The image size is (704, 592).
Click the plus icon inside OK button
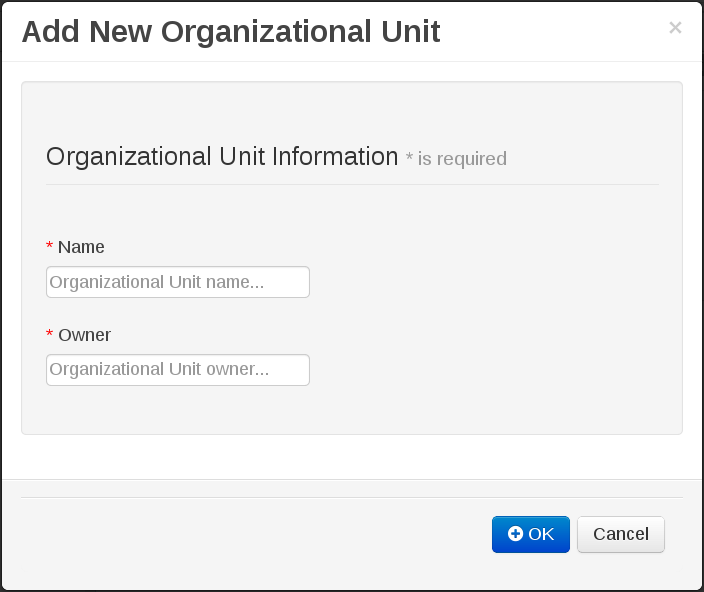pos(515,534)
